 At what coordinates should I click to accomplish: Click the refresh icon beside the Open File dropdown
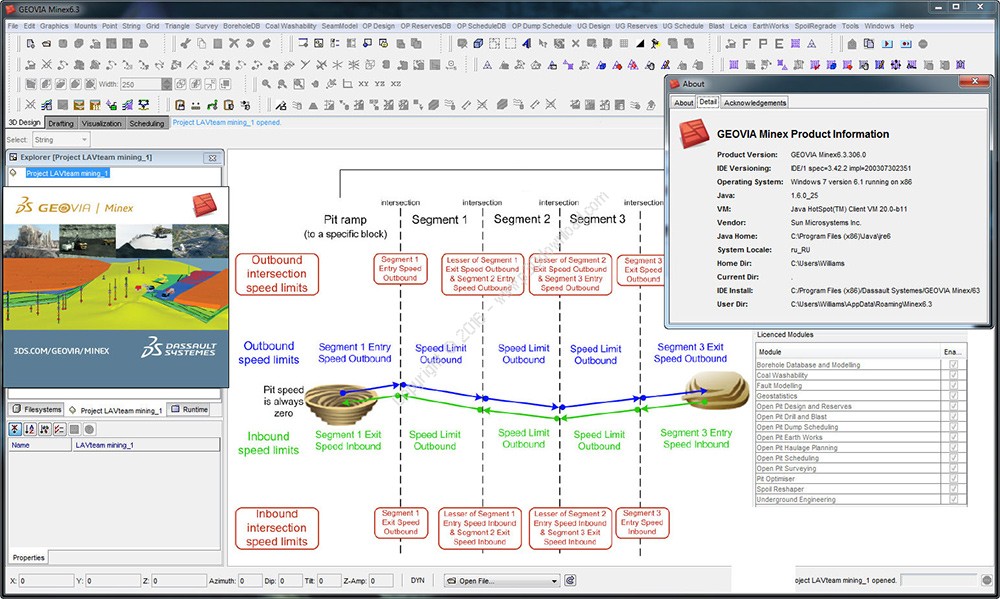pyautogui.click(x=570, y=580)
